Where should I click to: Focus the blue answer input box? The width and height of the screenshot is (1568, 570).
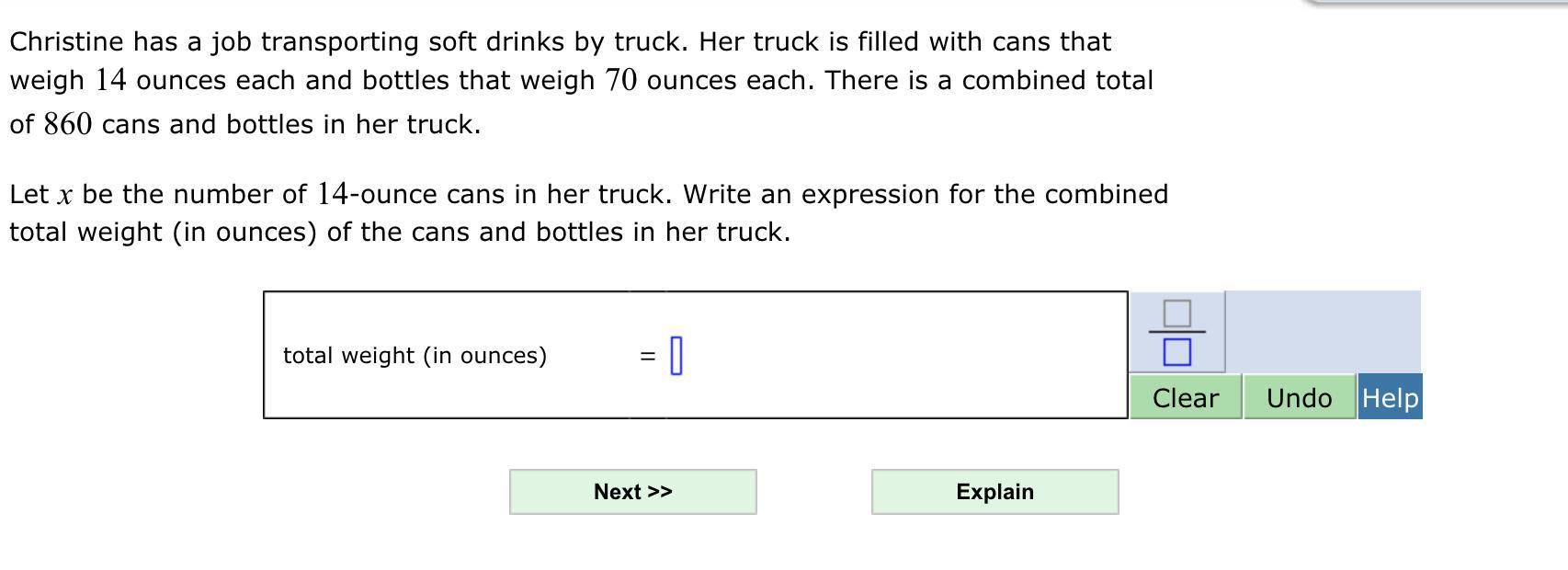click(676, 356)
